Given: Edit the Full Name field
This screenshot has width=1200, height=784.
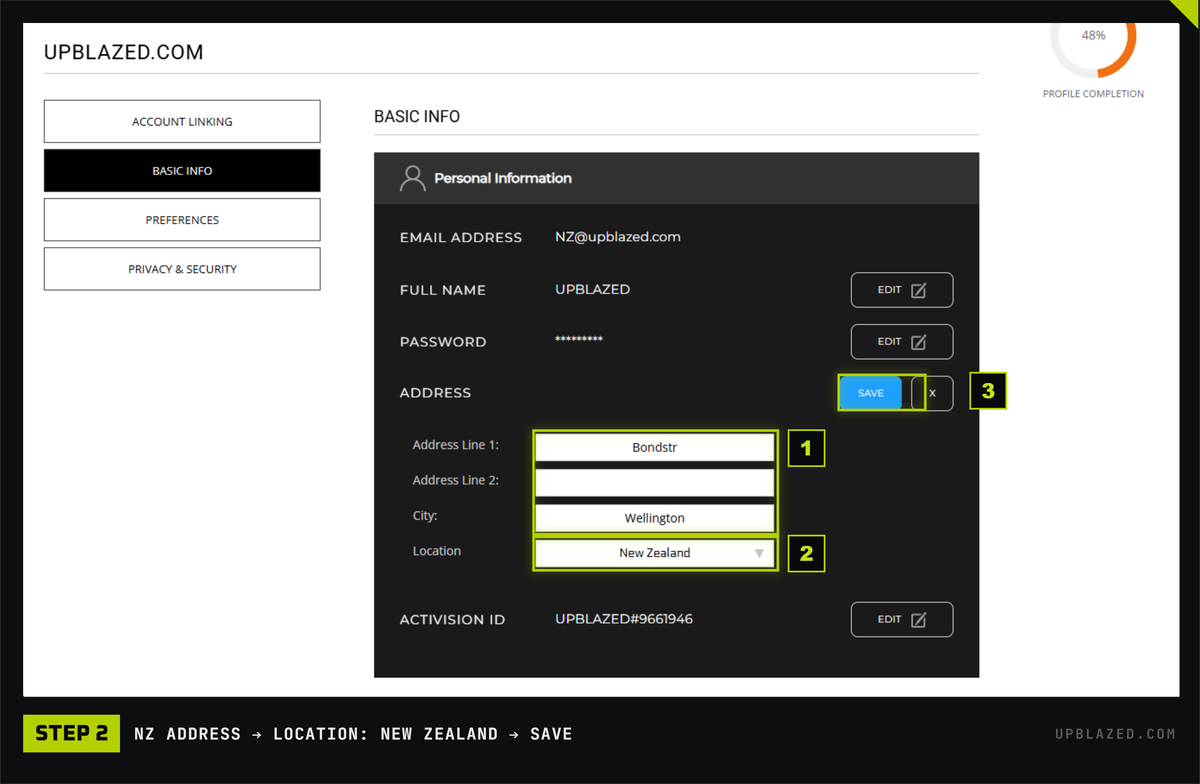Looking at the screenshot, I should click(902, 289).
